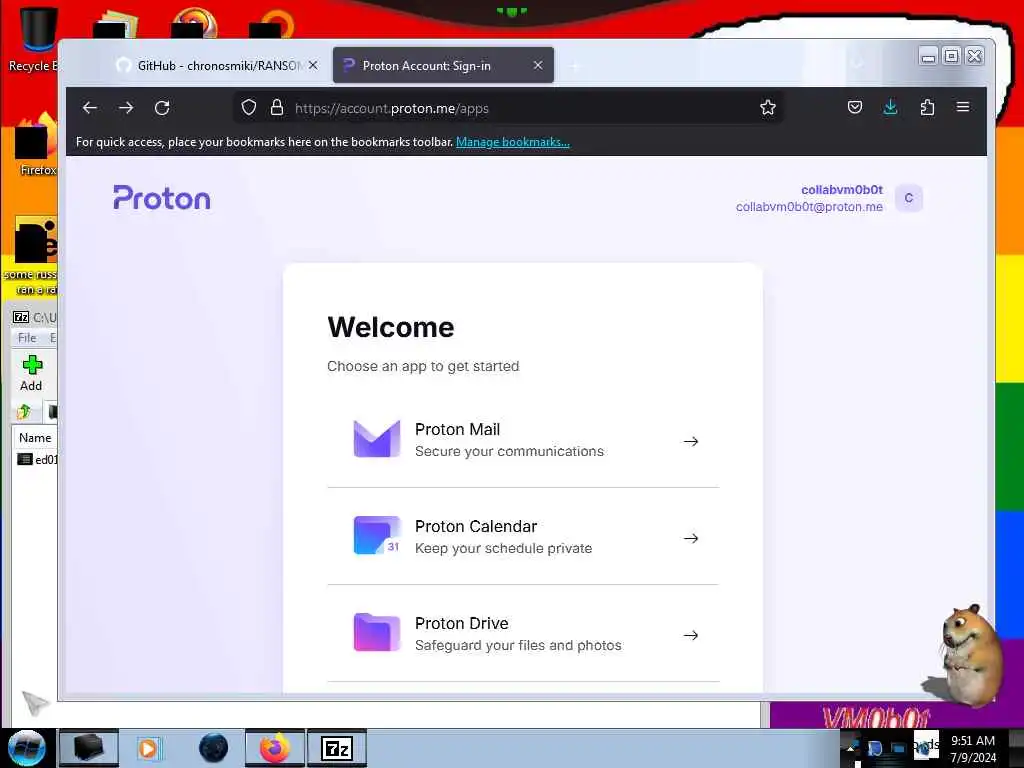Bookmark this page with the star icon
Image resolution: width=1024 pixels, height=768 pixels.
click(x=768, y=107)
